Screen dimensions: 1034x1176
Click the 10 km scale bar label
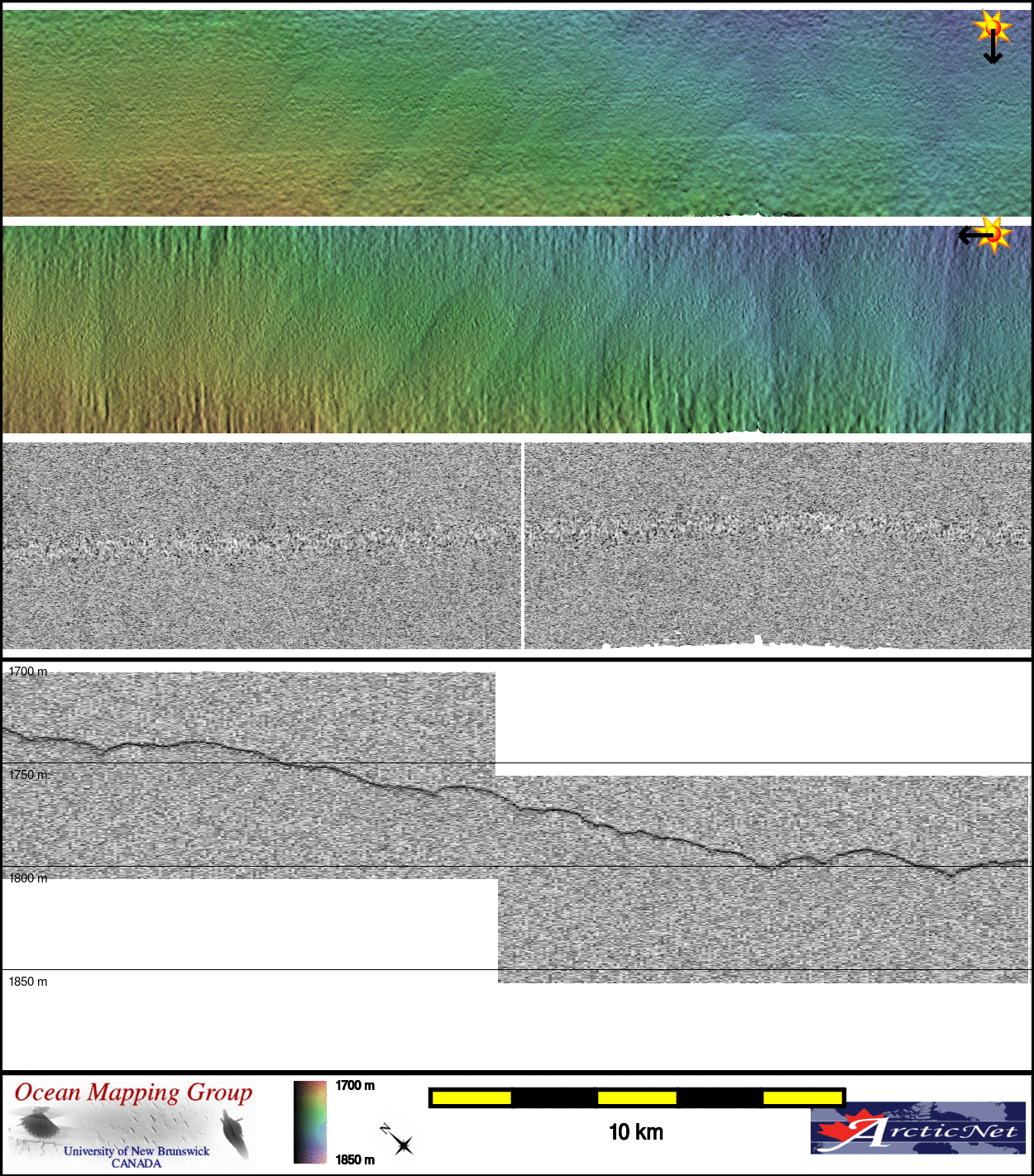pos(635,1132)
